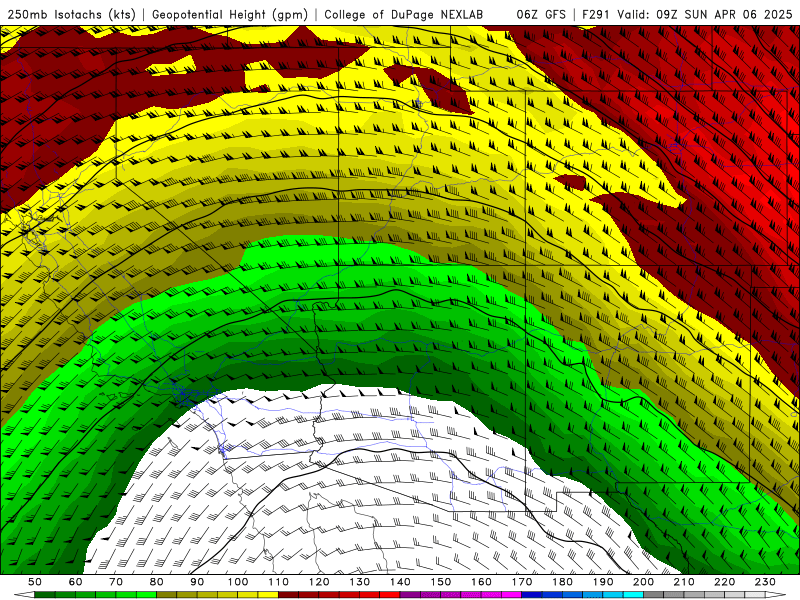Click the legend value 130
The width and height of the screenshot is (800, 600).
360,582
